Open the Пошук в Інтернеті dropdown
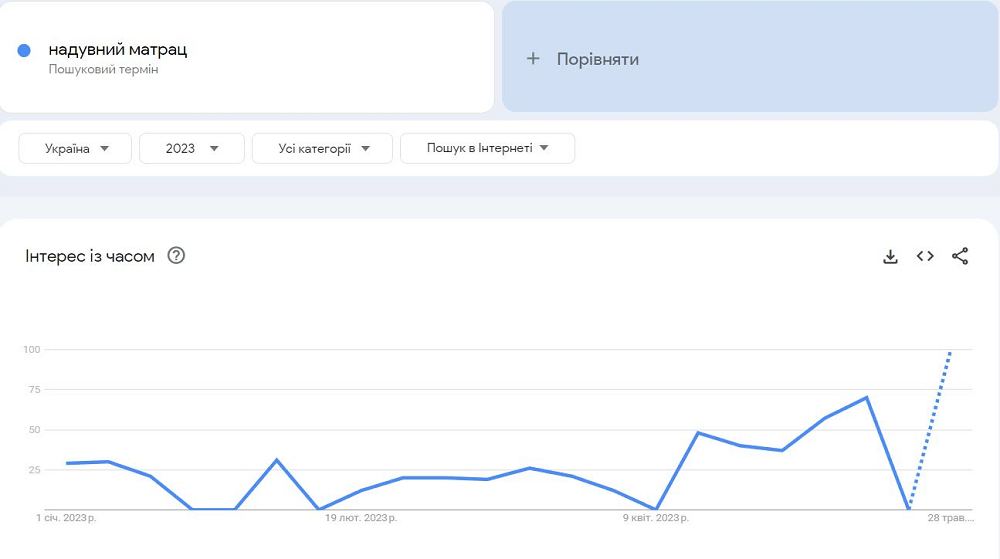 [487, 148]
